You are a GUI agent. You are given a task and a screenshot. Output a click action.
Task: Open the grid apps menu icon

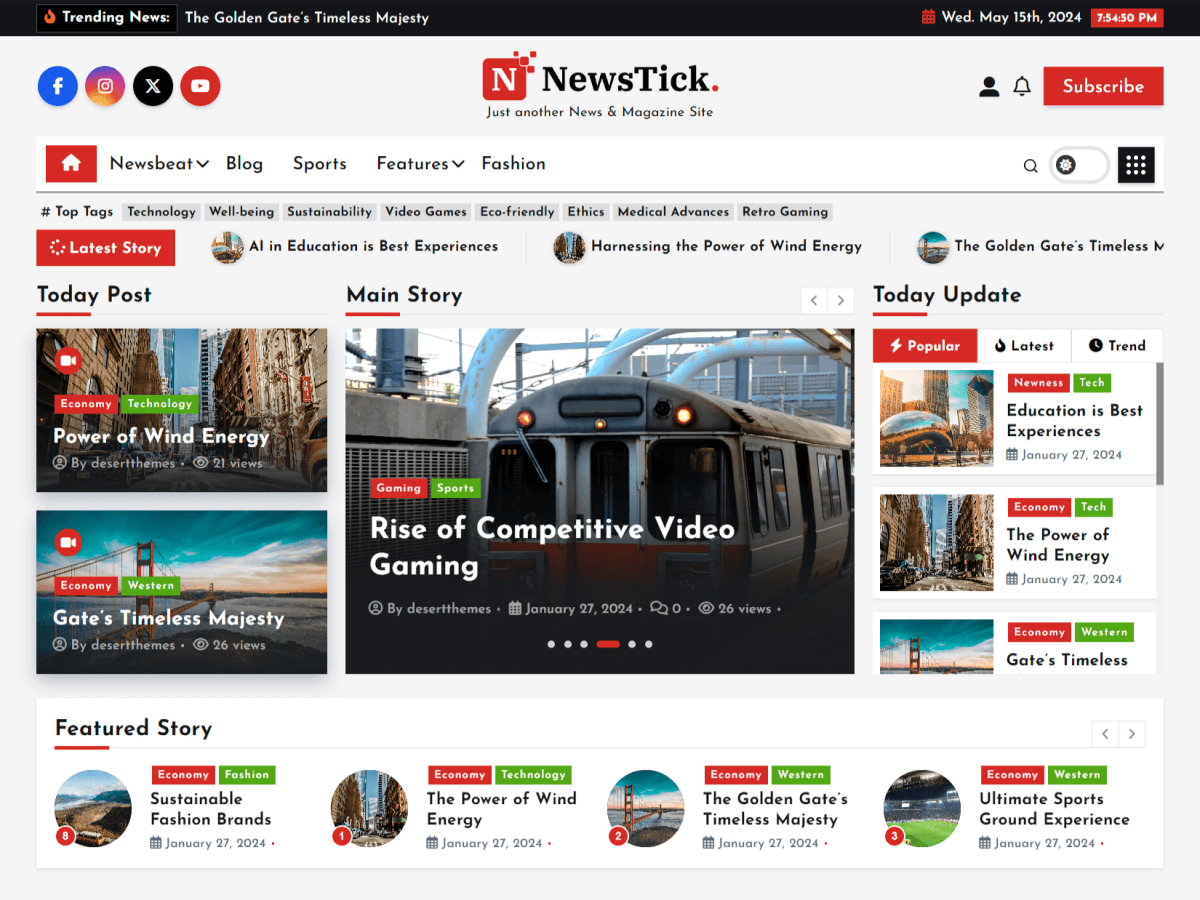click(x=1135, y=164)
